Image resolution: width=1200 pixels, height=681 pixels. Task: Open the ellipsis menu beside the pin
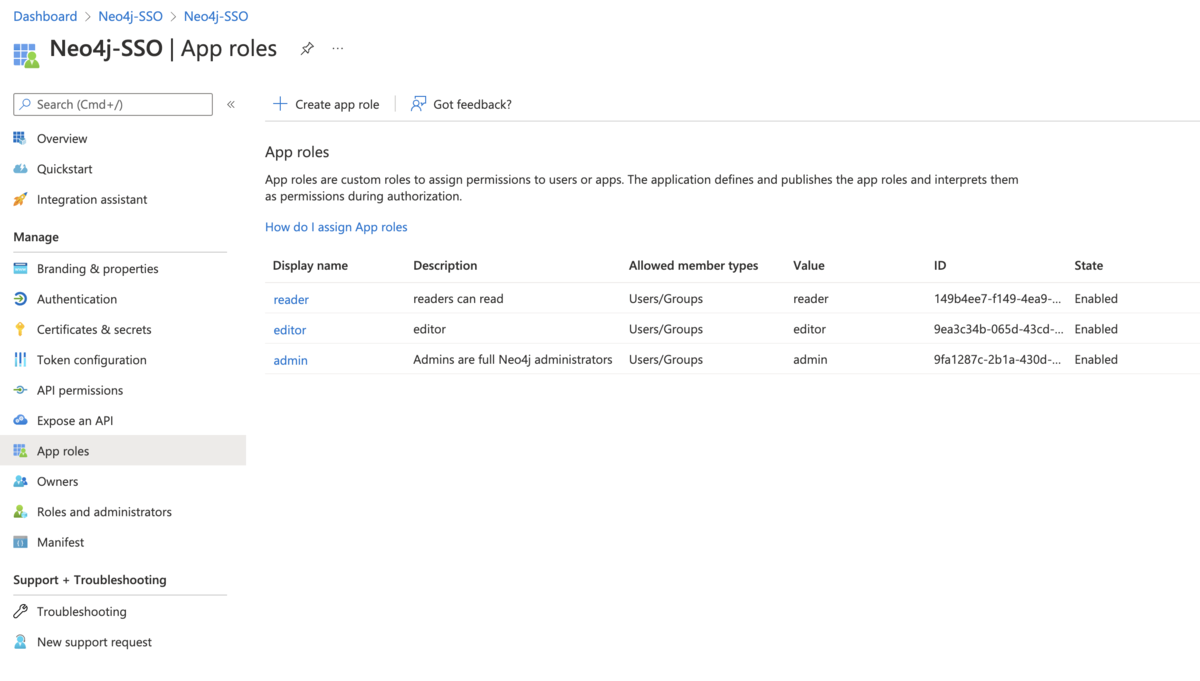[x=337, y=48]
